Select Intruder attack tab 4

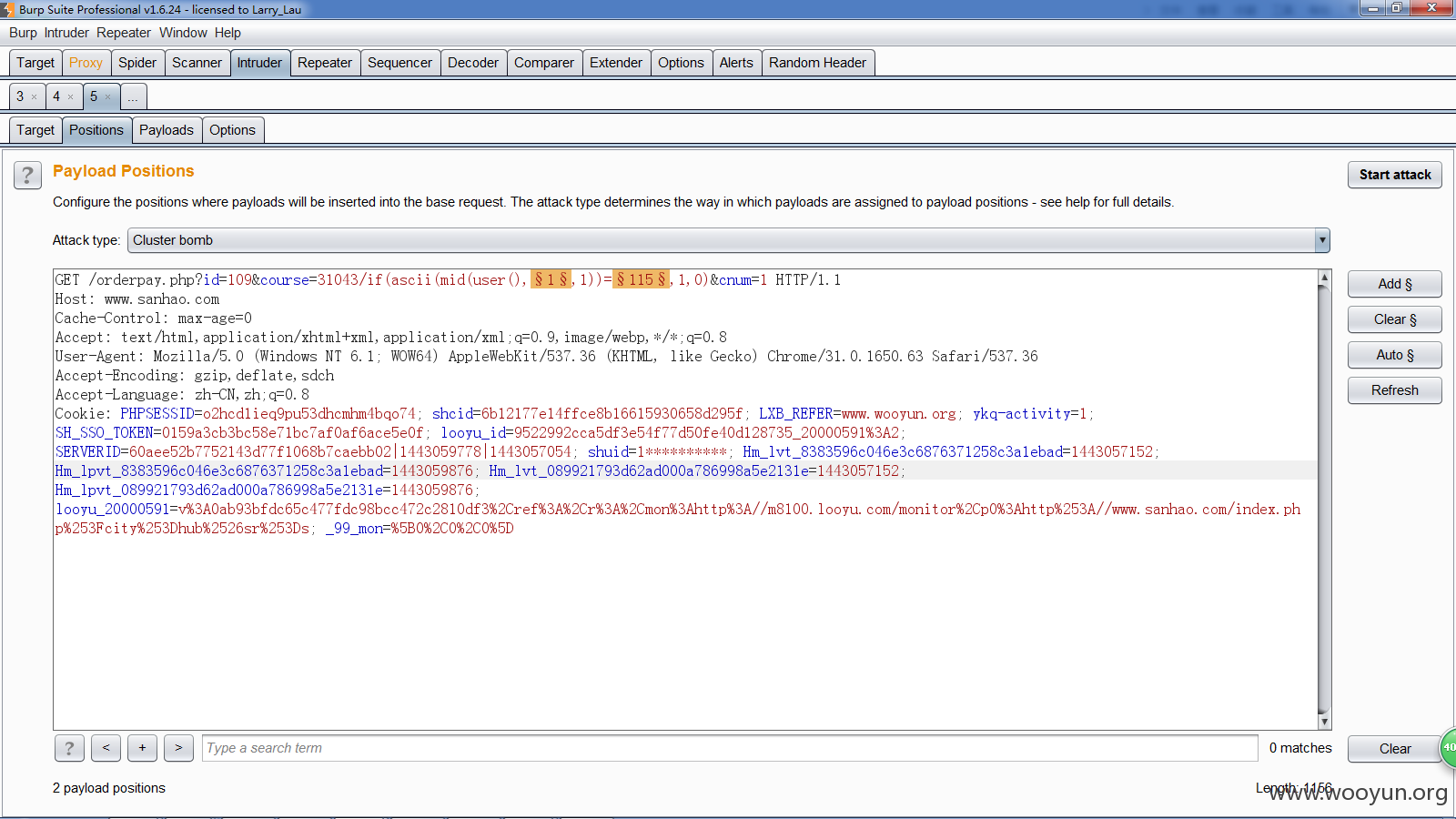(56, 96)
